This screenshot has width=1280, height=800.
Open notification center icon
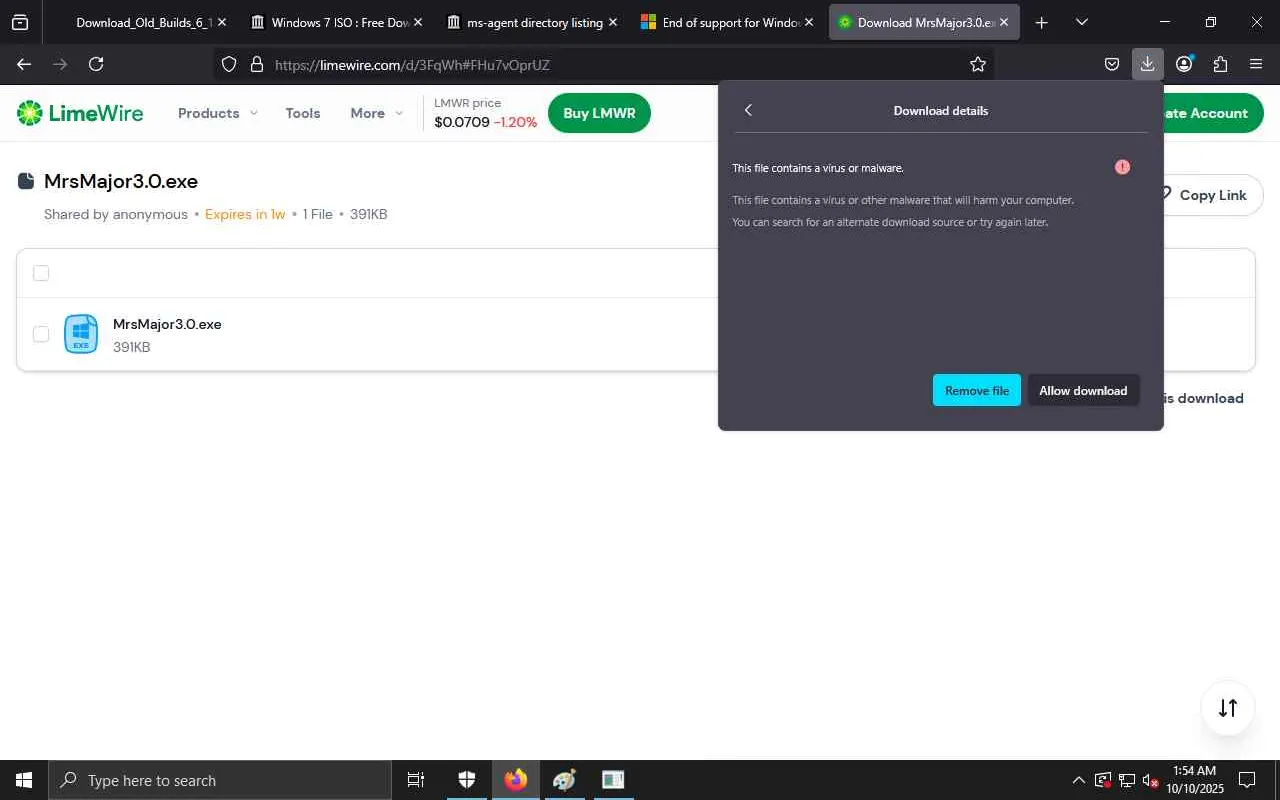[1247, 780]
